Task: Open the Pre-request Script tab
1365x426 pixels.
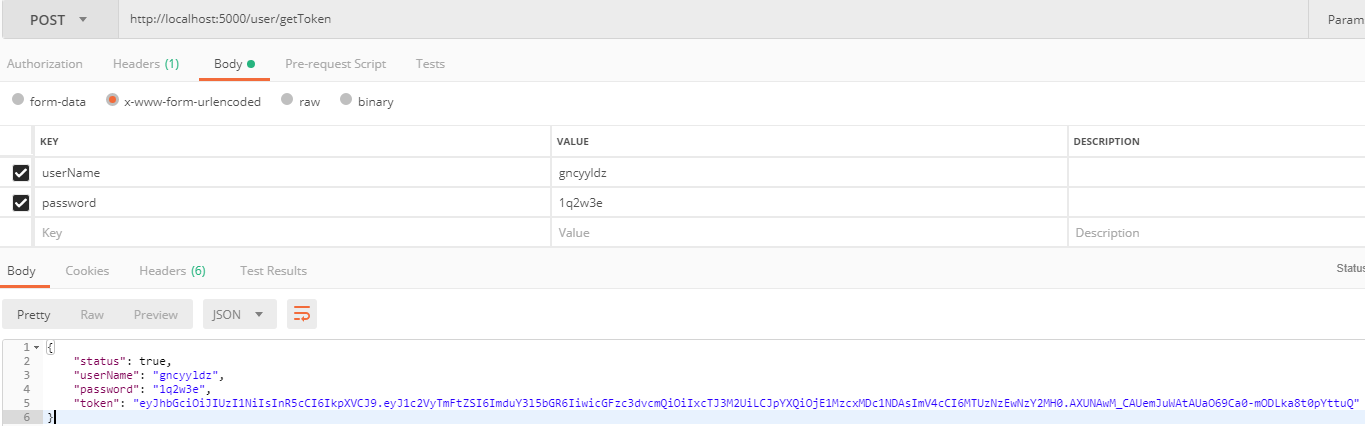Action: (x=335, y=64)
